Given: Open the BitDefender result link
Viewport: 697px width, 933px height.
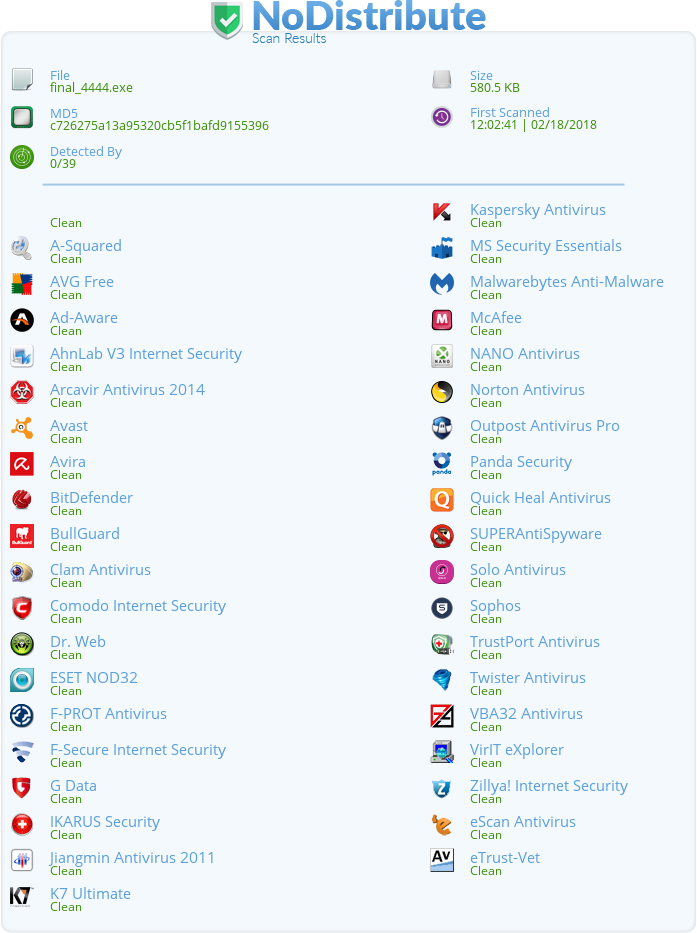Looking at the screenshot, I should click(91, 498).
